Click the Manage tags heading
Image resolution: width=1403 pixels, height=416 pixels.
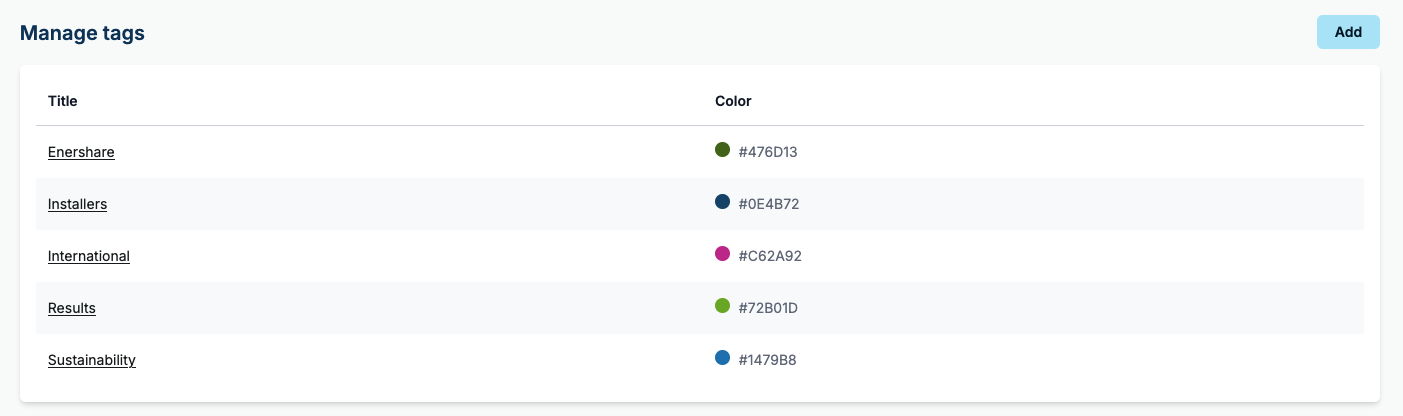(x=82, y=33)
